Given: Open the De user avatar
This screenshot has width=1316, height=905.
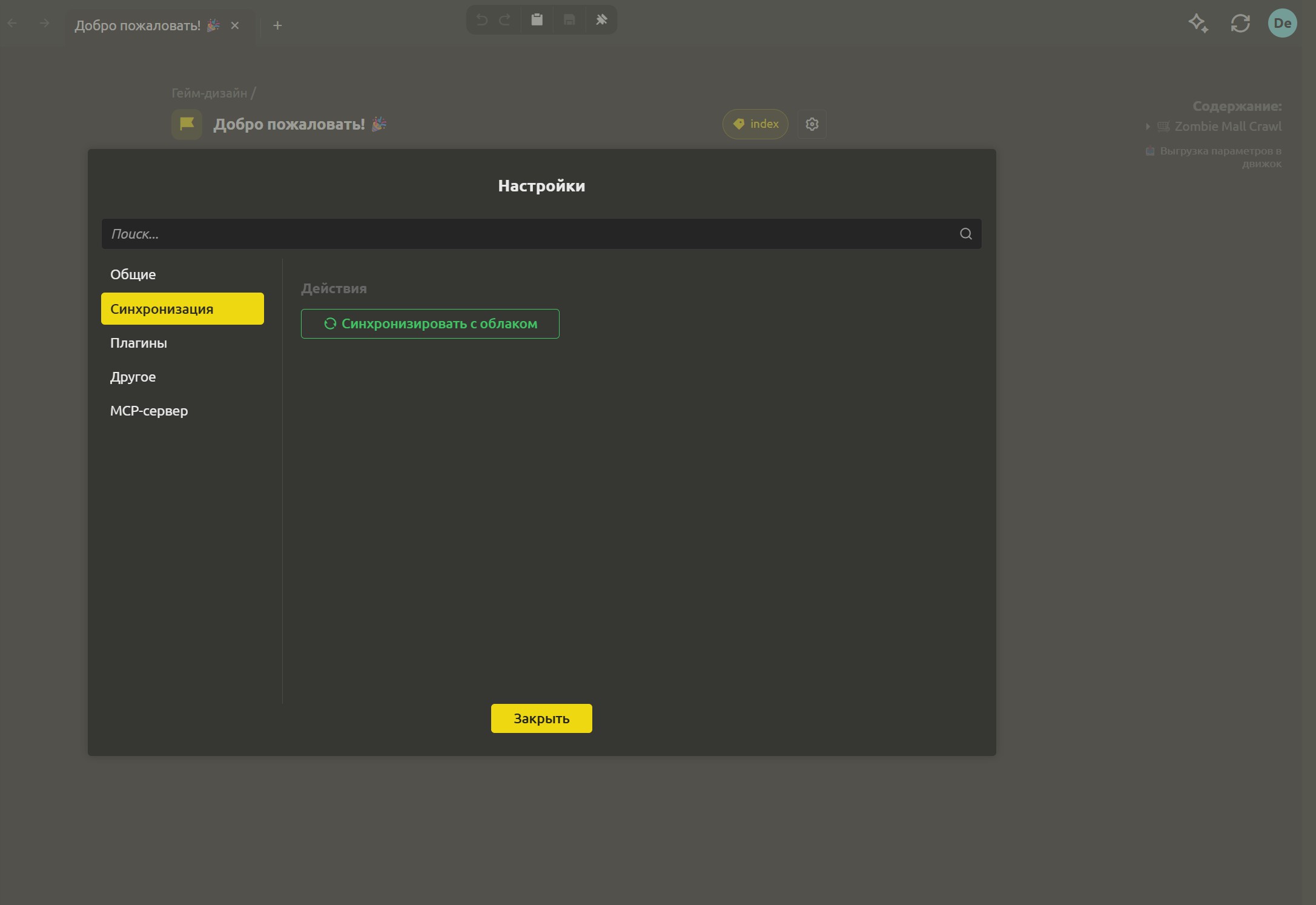Looking at the screenshot, I should click(x=1282, y=23).
